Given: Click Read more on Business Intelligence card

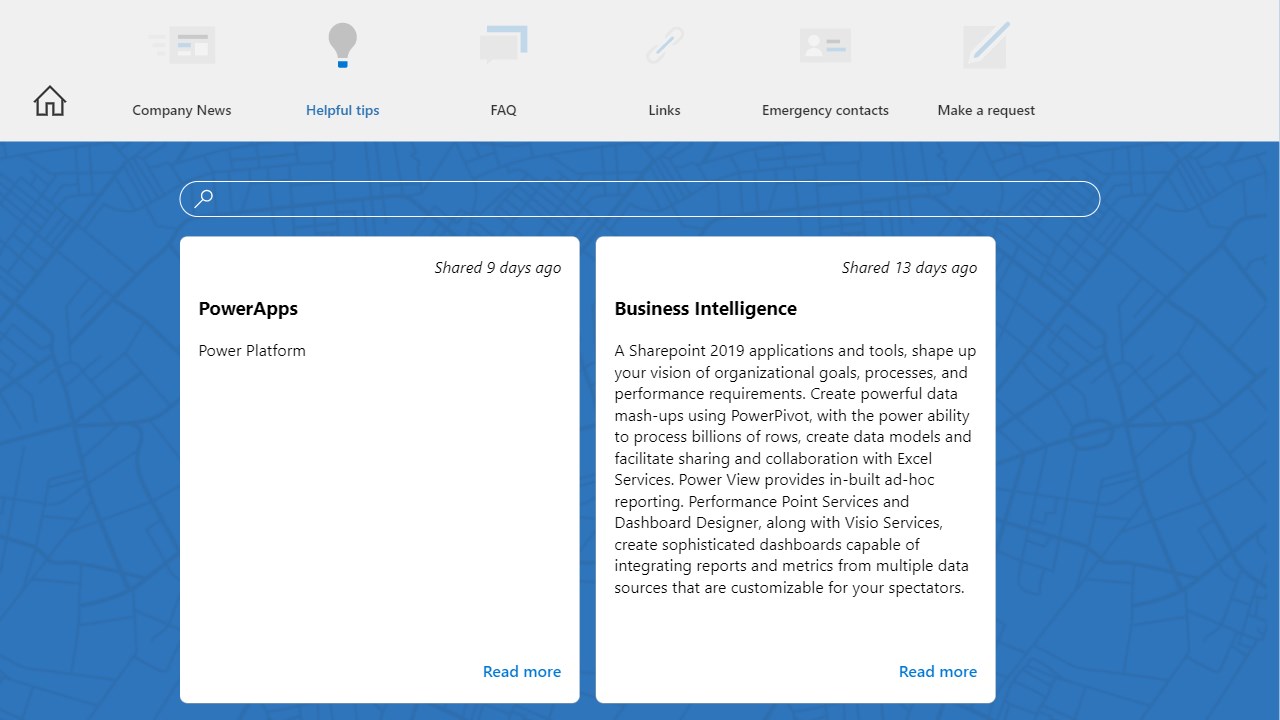Looking at the screenshot, I should tap(938, 671).
